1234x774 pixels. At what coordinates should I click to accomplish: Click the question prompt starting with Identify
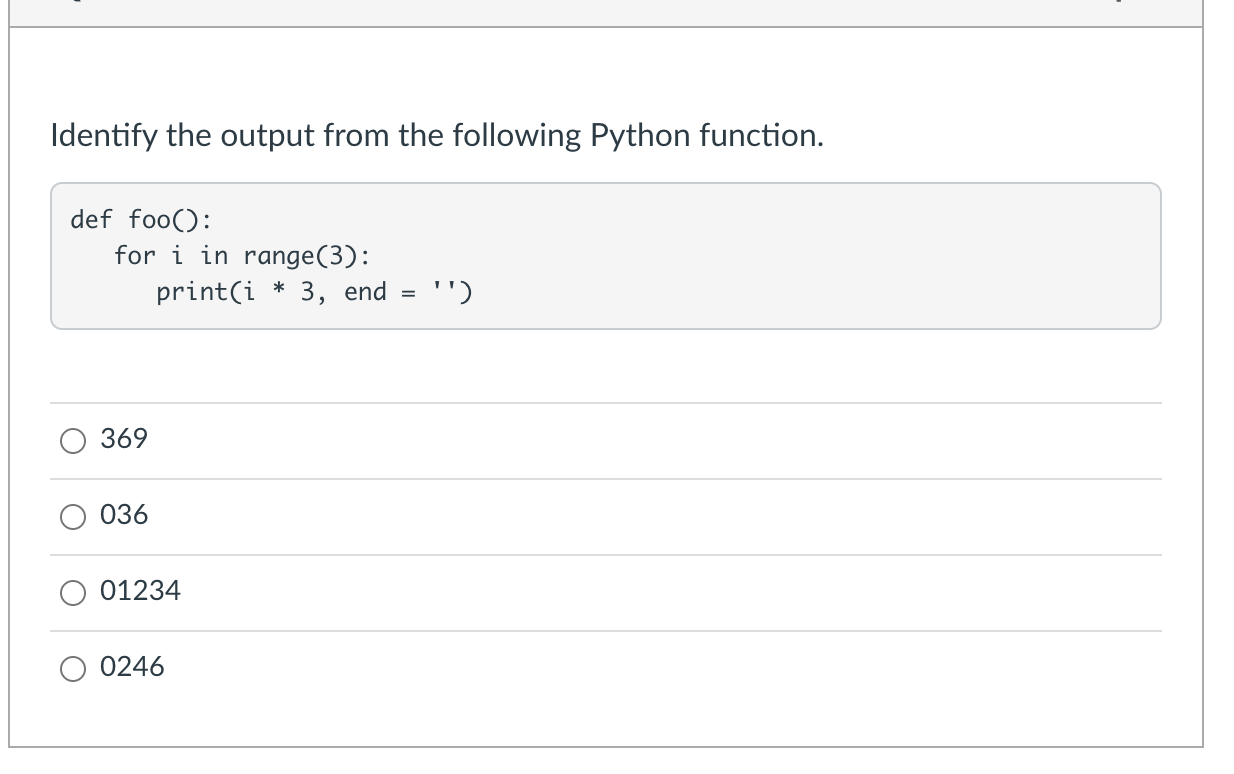[437, 136]
